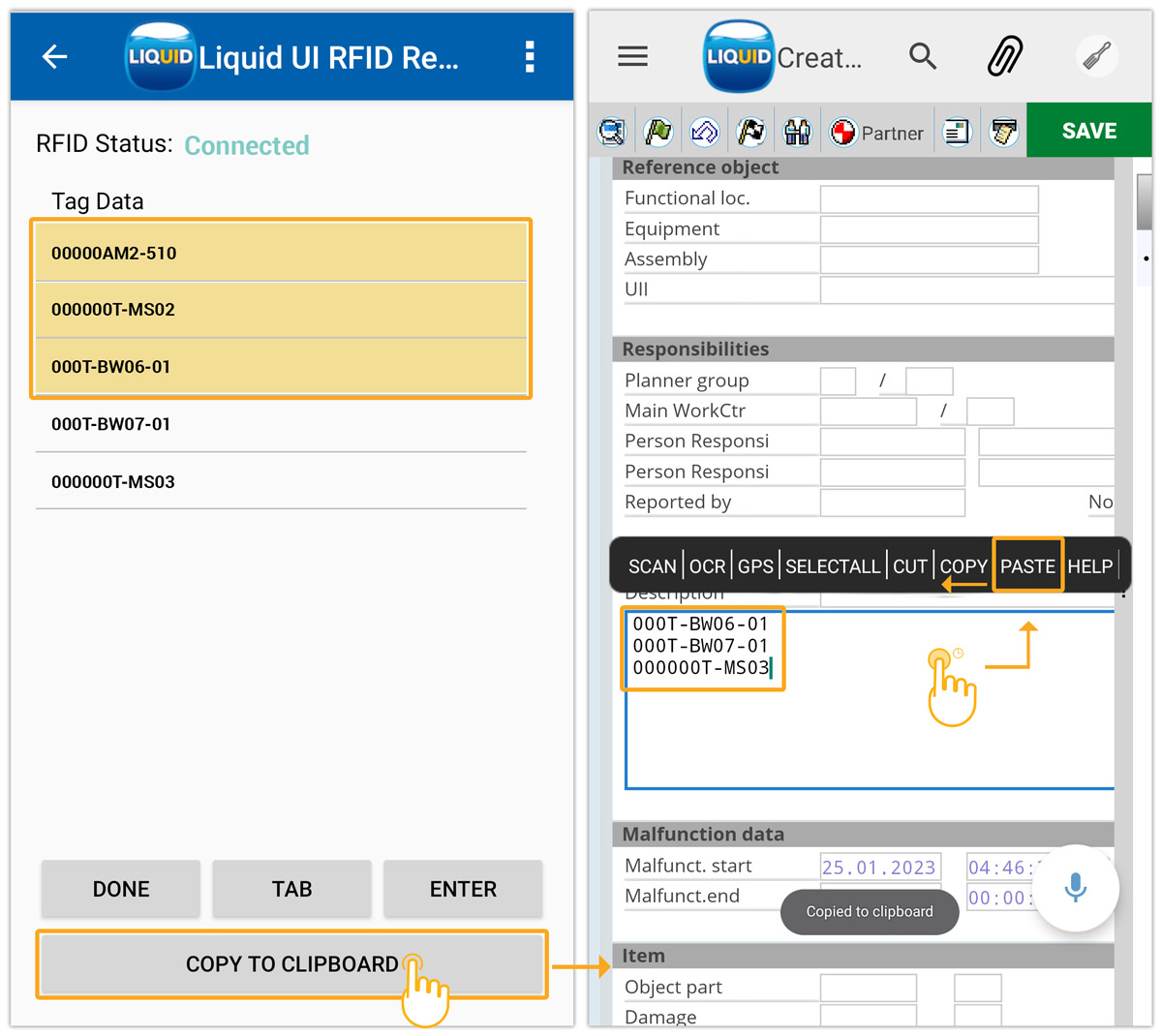Open the search magnifier in the title bar
Viewport: 1162px width, 1036px height.
click(x=923, y=56)
